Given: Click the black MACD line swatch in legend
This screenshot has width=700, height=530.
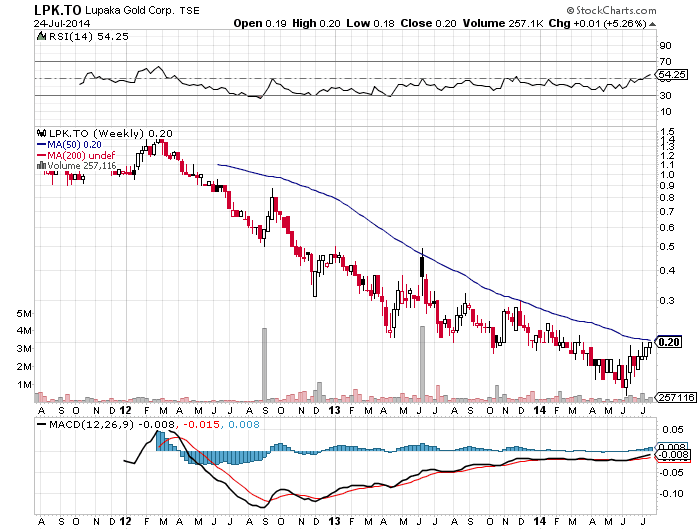Looking at the screenshot, I should coord(42,425).
